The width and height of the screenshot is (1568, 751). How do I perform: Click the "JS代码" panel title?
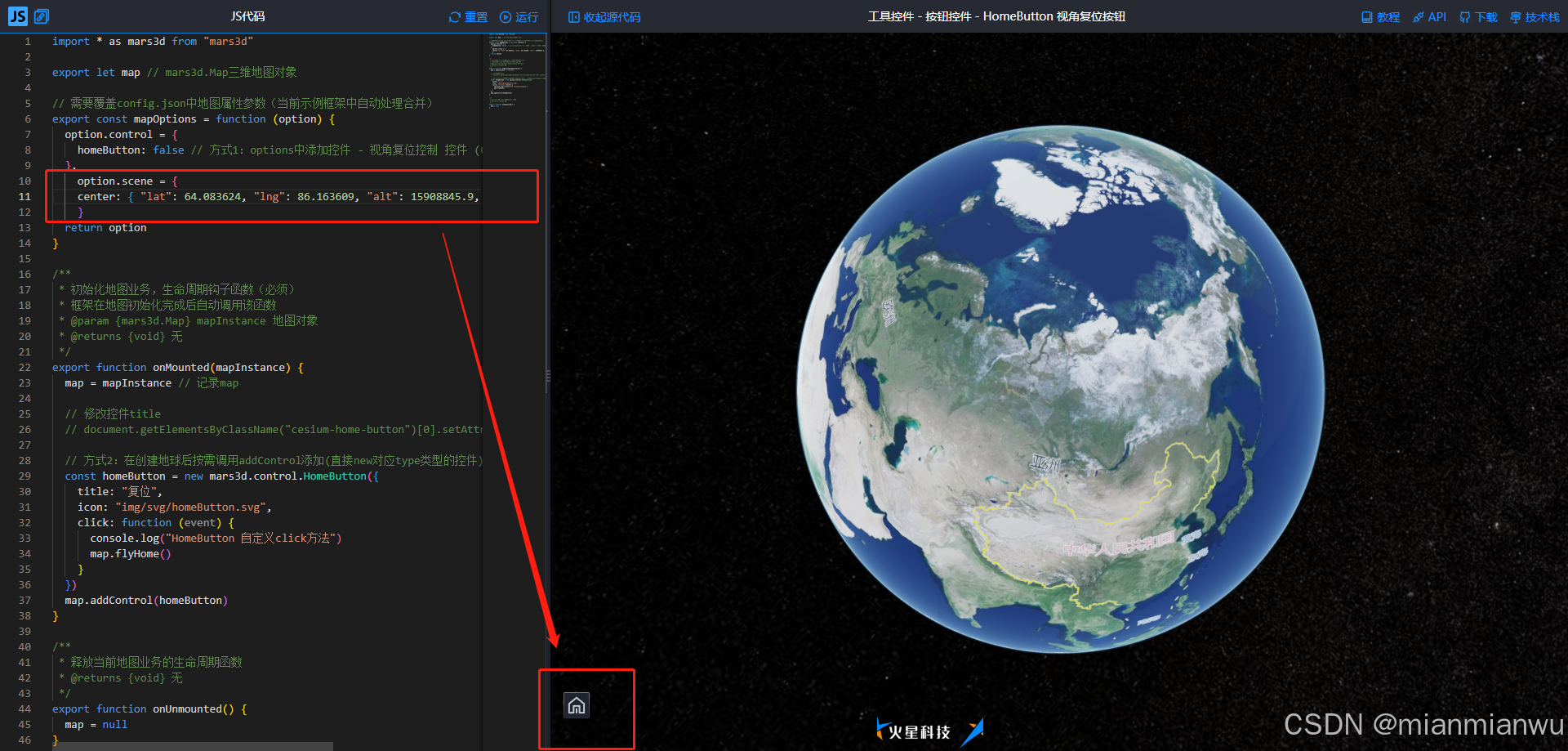247,16
